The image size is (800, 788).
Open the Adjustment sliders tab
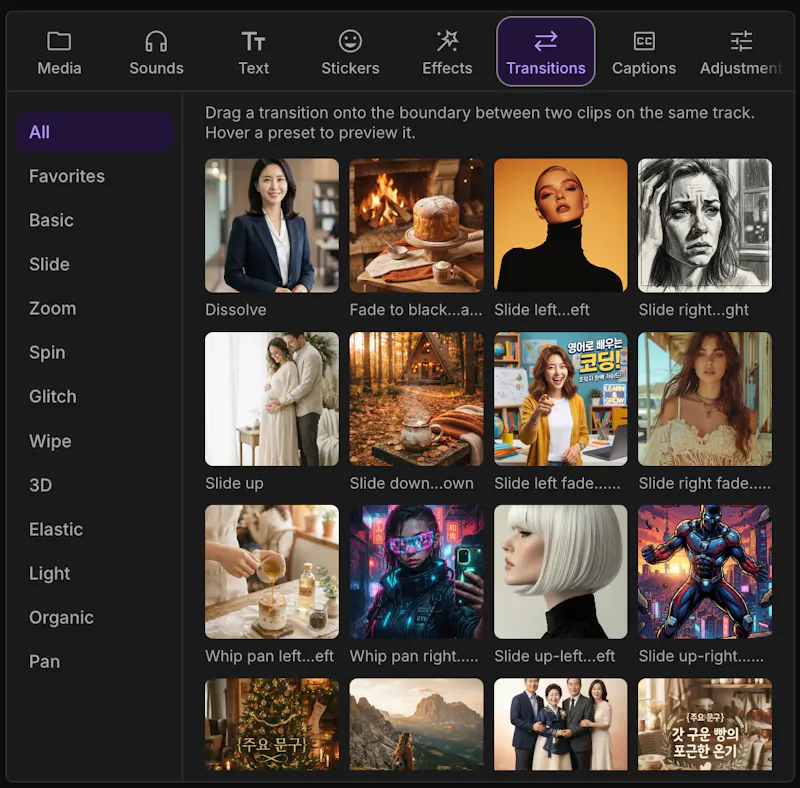click(741, 53)
